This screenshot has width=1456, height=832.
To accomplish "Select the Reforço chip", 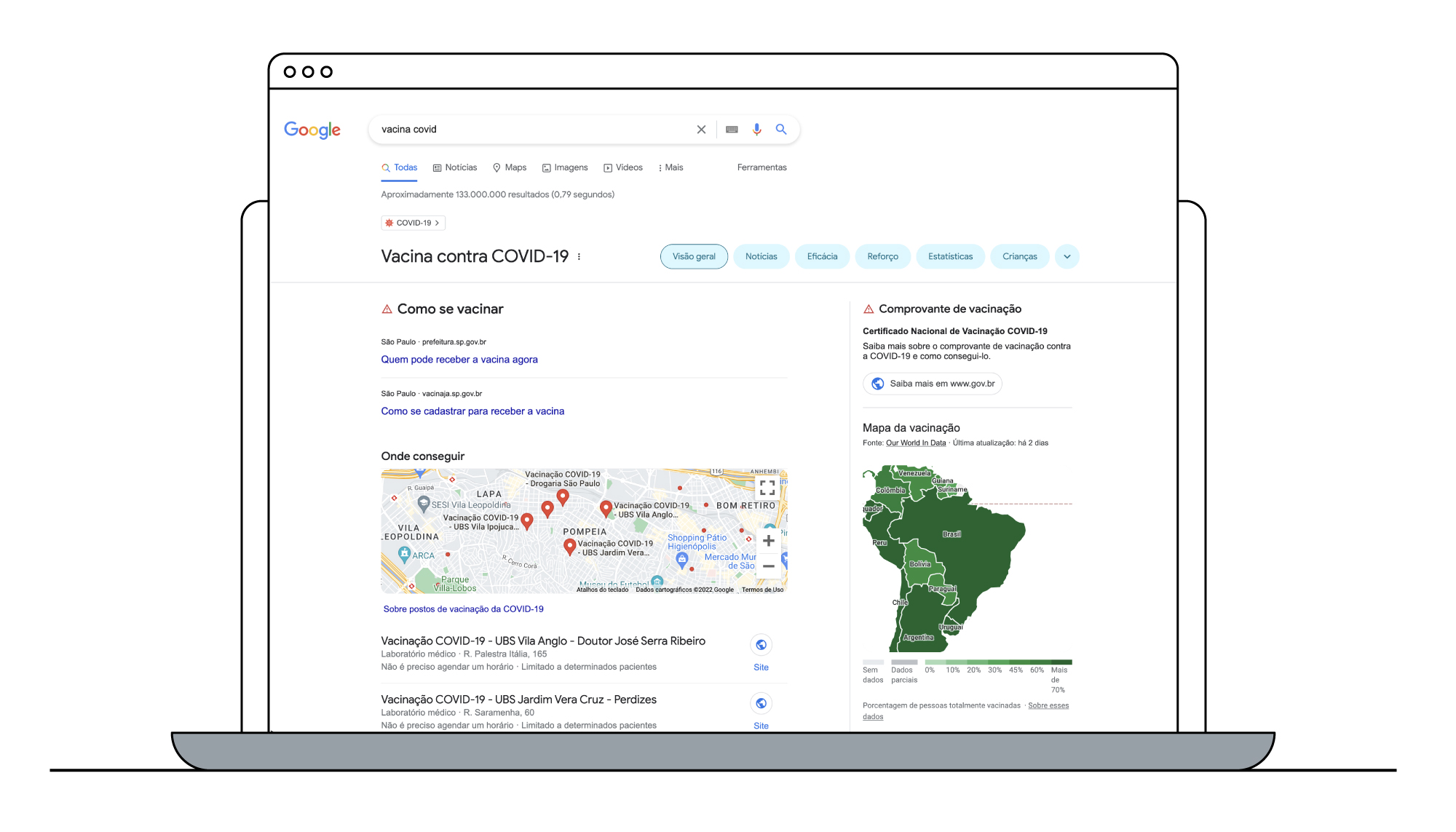I will click(x=883, y=257).
